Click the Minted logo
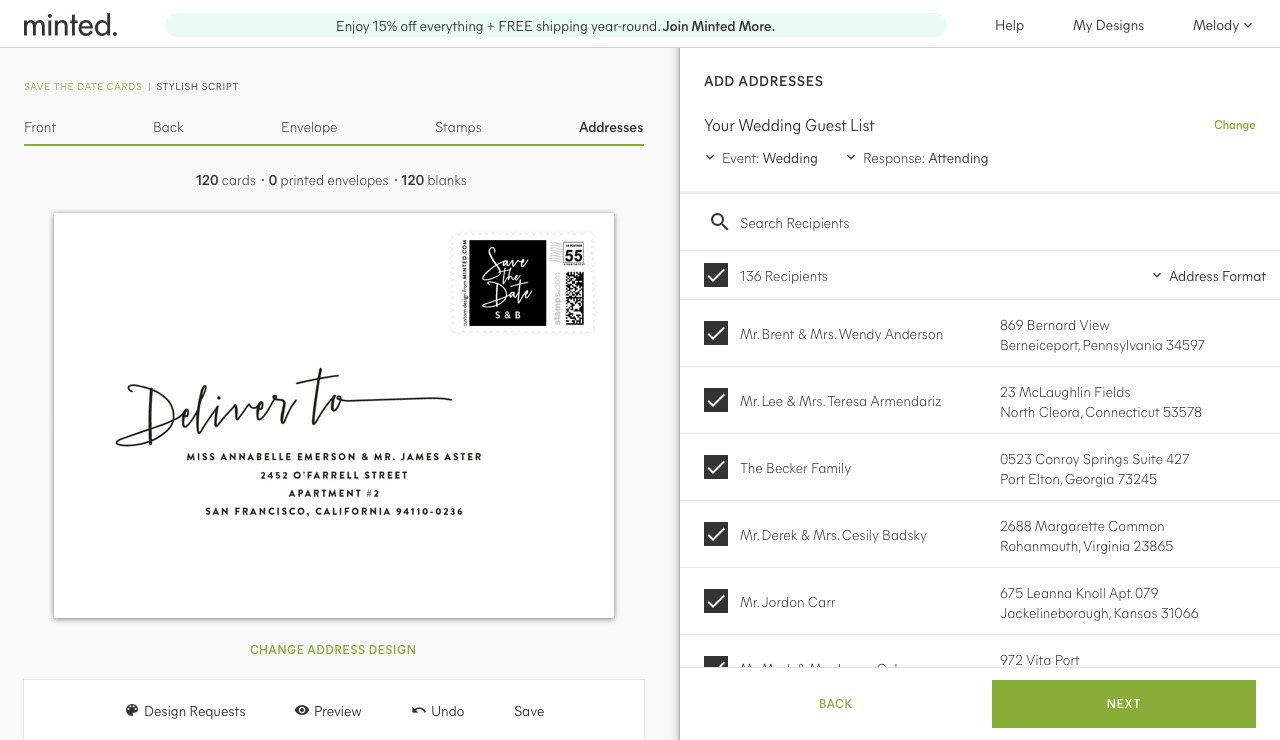This screenshot has width=1280, height=740. (x=70, y=25)
